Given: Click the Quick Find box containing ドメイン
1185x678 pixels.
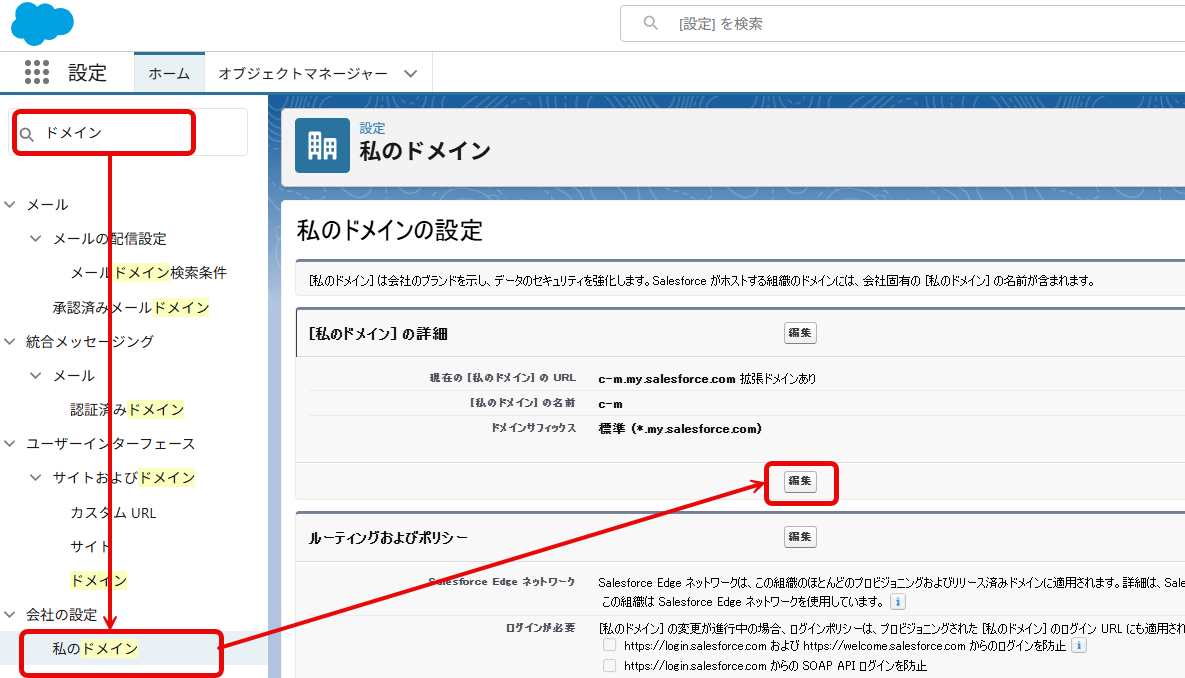Looking at the screenshot, I should coord(128,133).
